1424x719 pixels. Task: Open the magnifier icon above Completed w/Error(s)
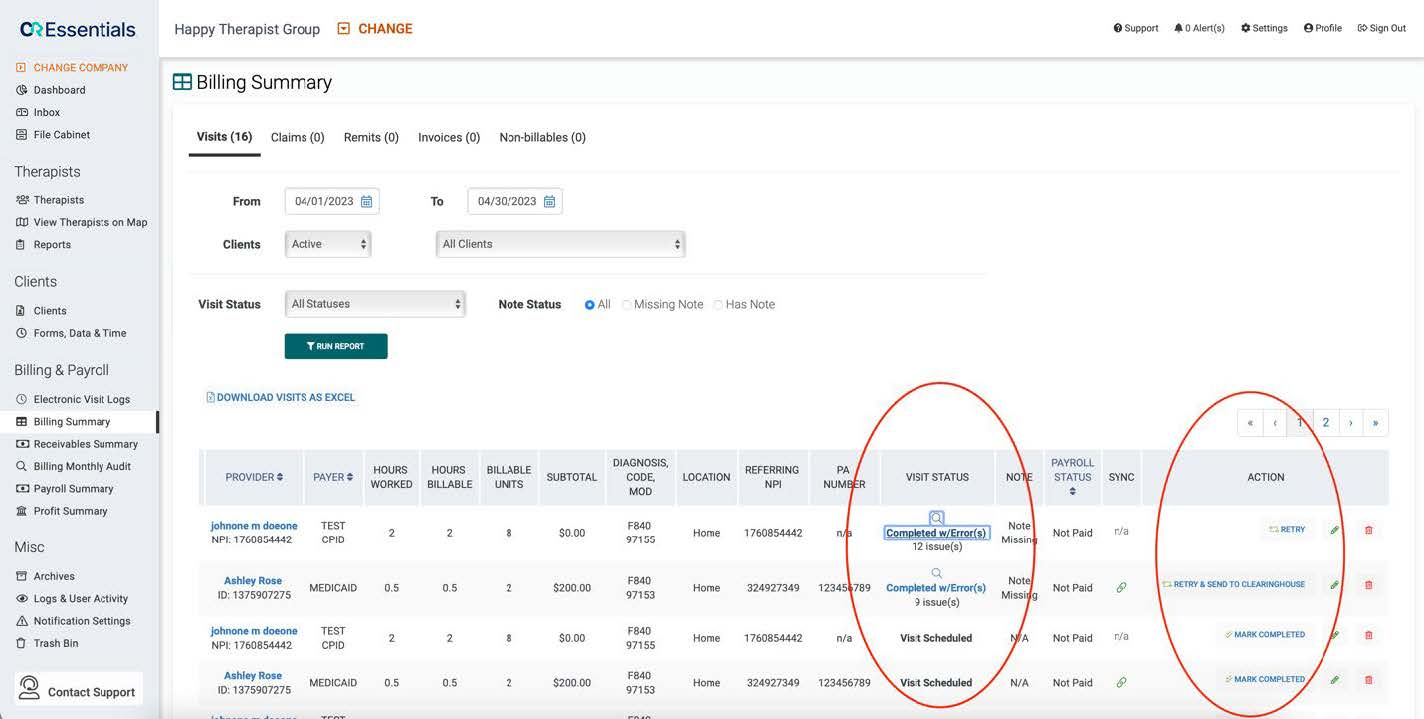coord(936,517)
